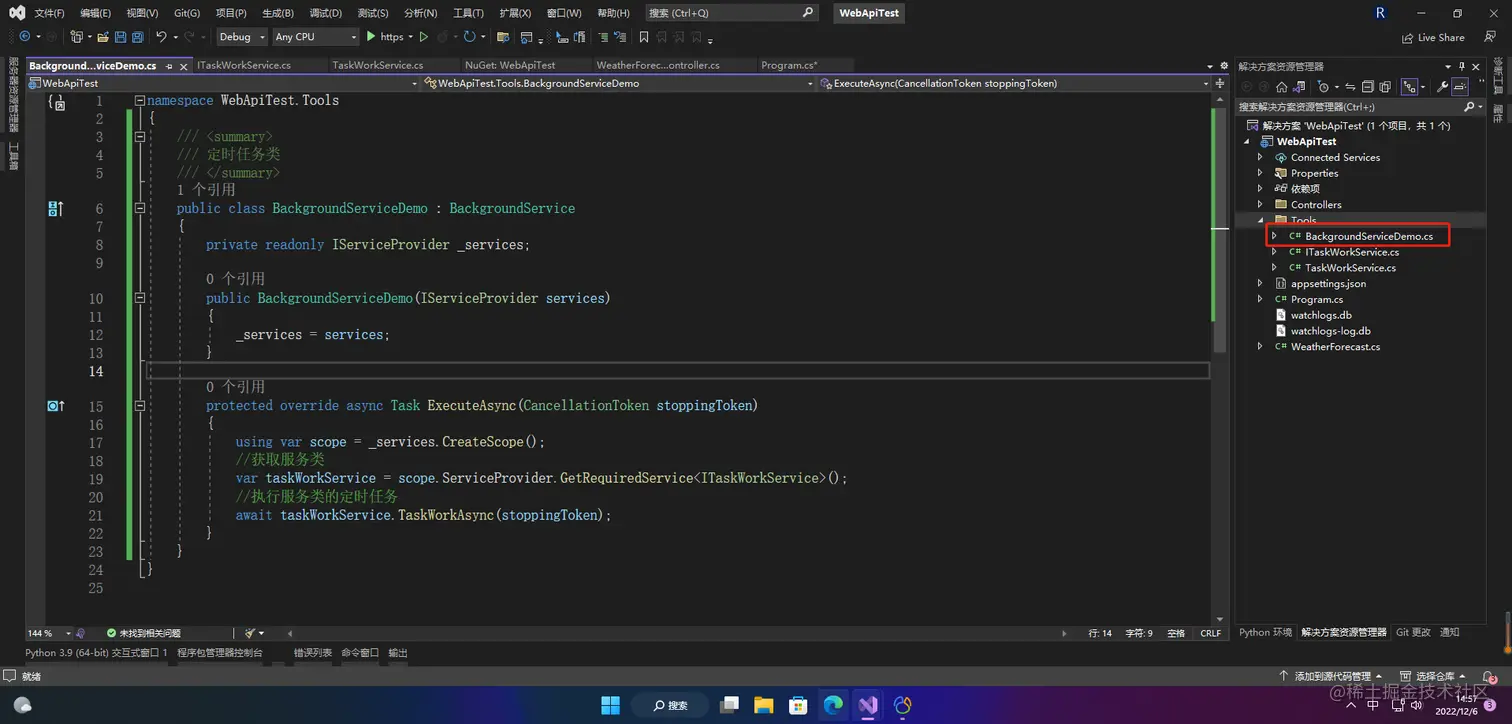Image resolution: width=1512 pixels, height=724 pixels.
Task: Click 添加到源代码管理 in status bar
Action: point(1331,677)
